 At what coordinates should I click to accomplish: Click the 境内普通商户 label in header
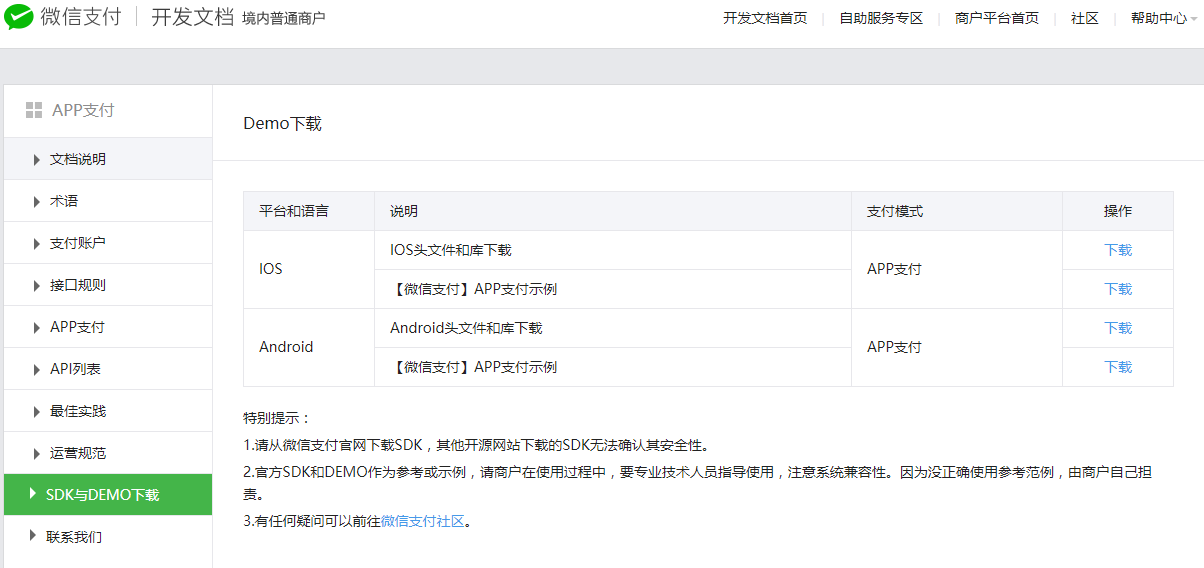284,19
